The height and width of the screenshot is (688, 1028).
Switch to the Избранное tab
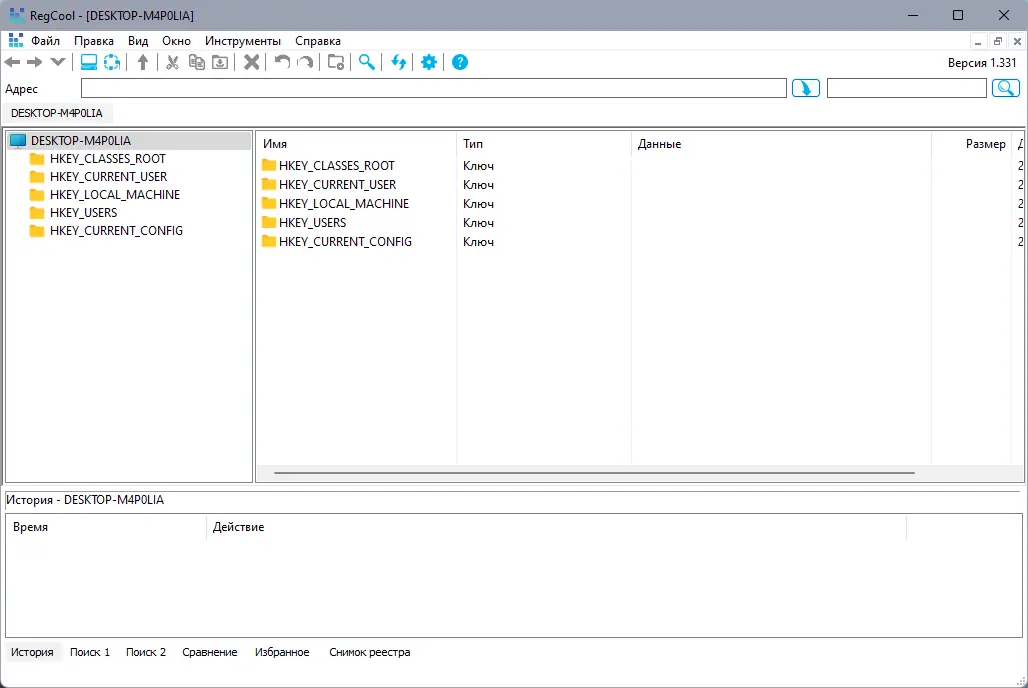point(282,652)
